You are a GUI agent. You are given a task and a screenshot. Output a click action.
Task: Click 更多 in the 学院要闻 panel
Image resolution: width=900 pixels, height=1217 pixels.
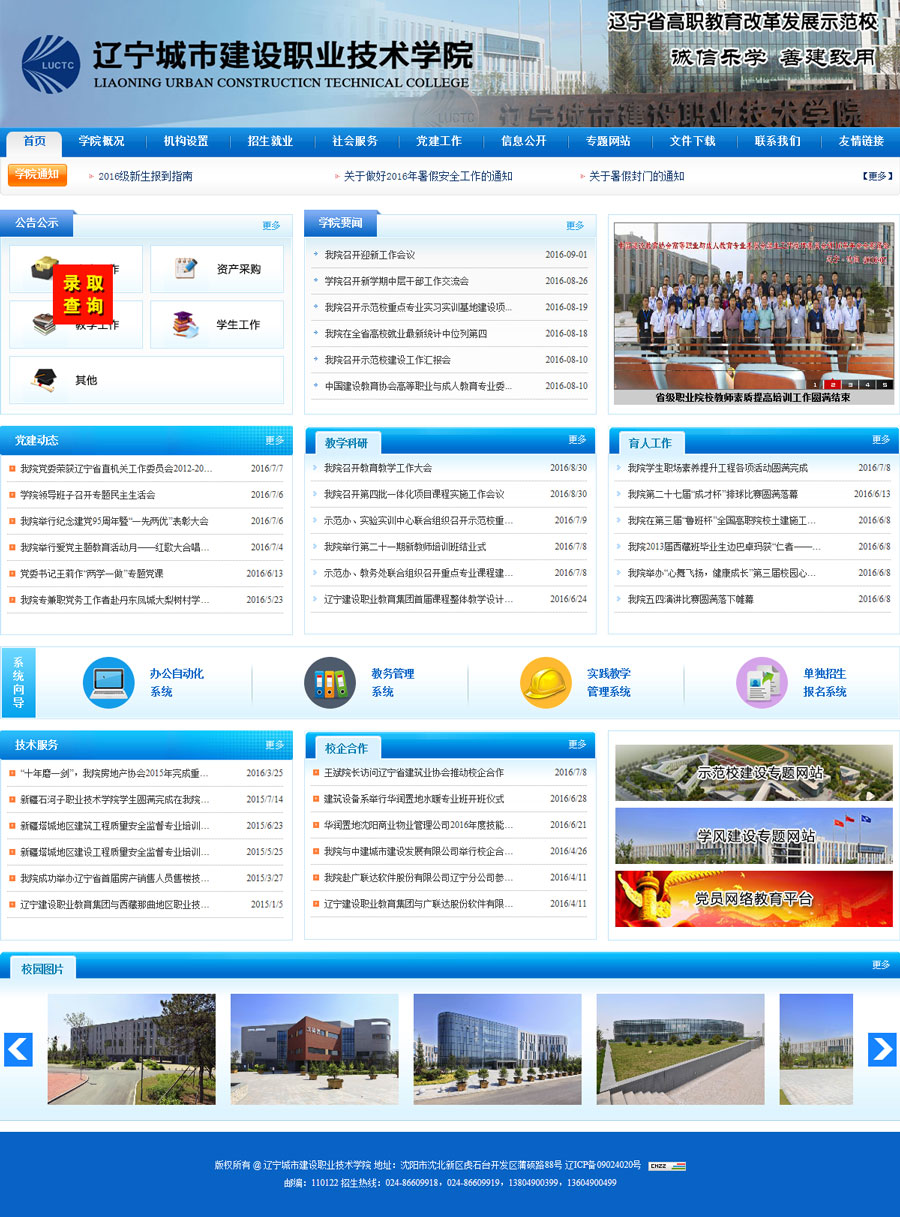coord(575,226)
